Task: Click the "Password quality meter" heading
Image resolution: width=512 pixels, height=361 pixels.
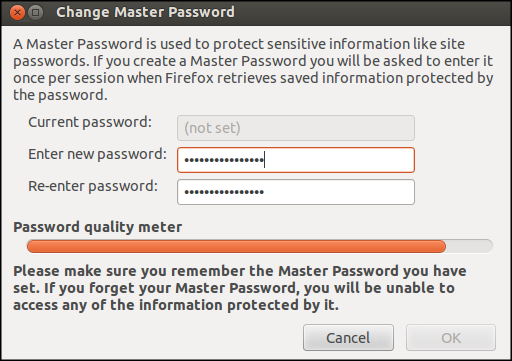Action: 98,227
